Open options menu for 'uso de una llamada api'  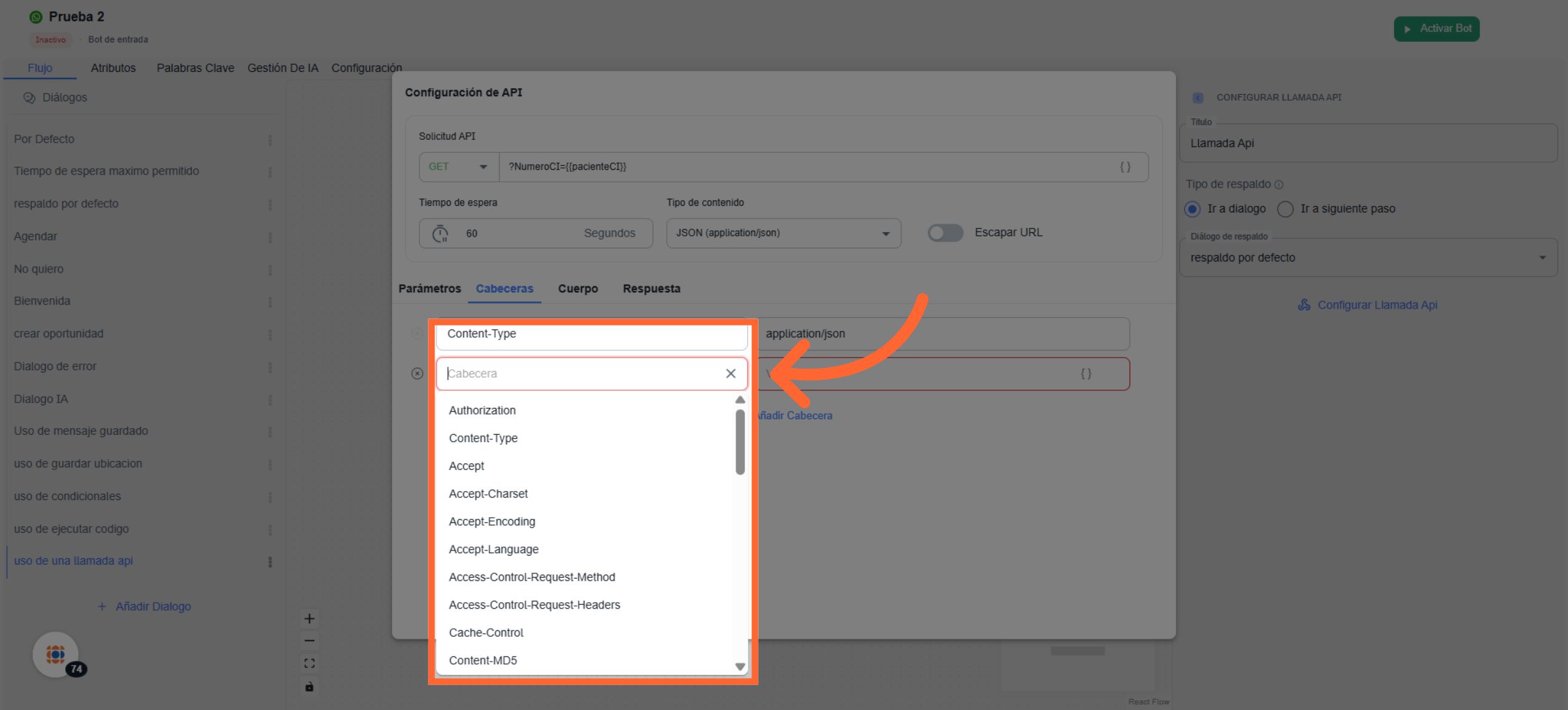click(270, 562)
